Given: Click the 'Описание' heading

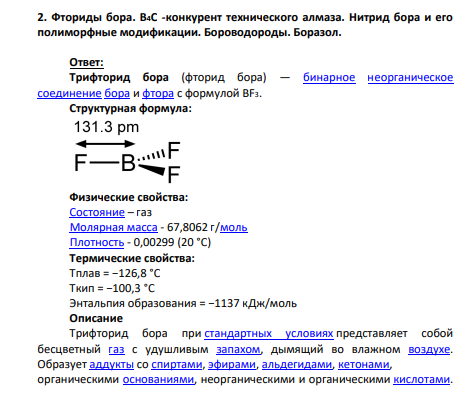Looking at the screenshot, I should 96,318.
